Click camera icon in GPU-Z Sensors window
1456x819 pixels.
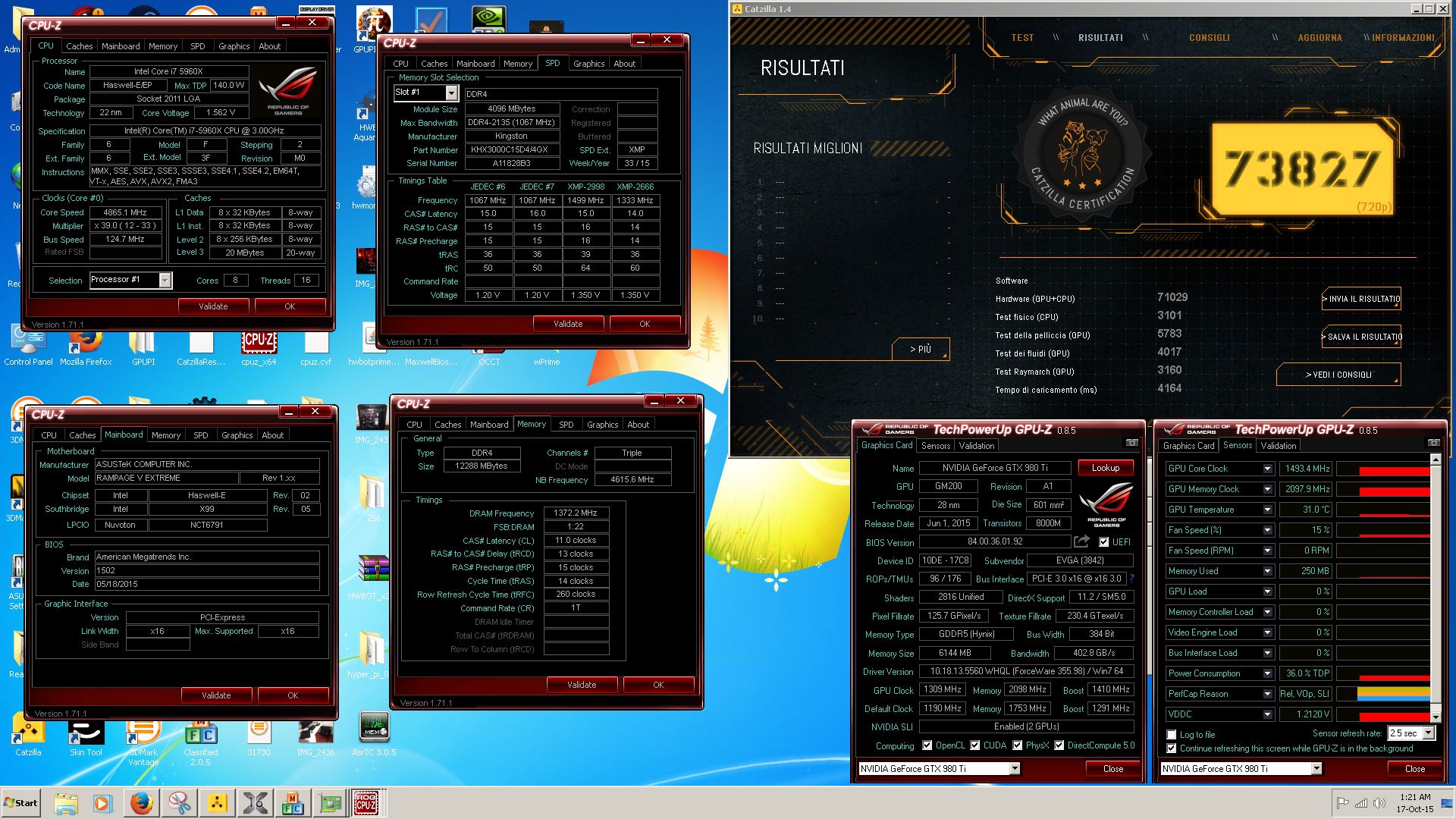1433,443
